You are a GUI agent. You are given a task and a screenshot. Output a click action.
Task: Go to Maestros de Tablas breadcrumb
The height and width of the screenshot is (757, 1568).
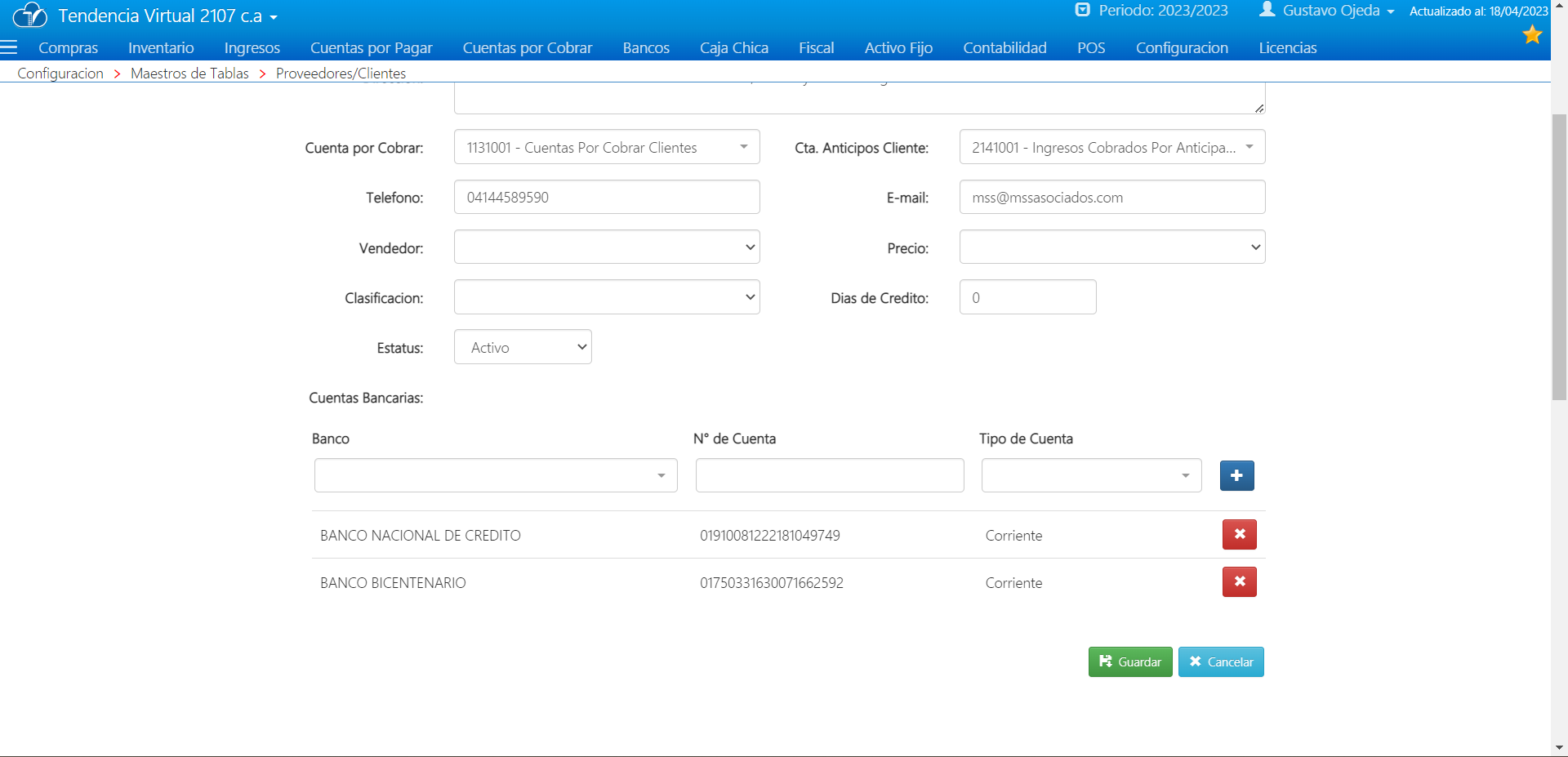tap(189, 73)
